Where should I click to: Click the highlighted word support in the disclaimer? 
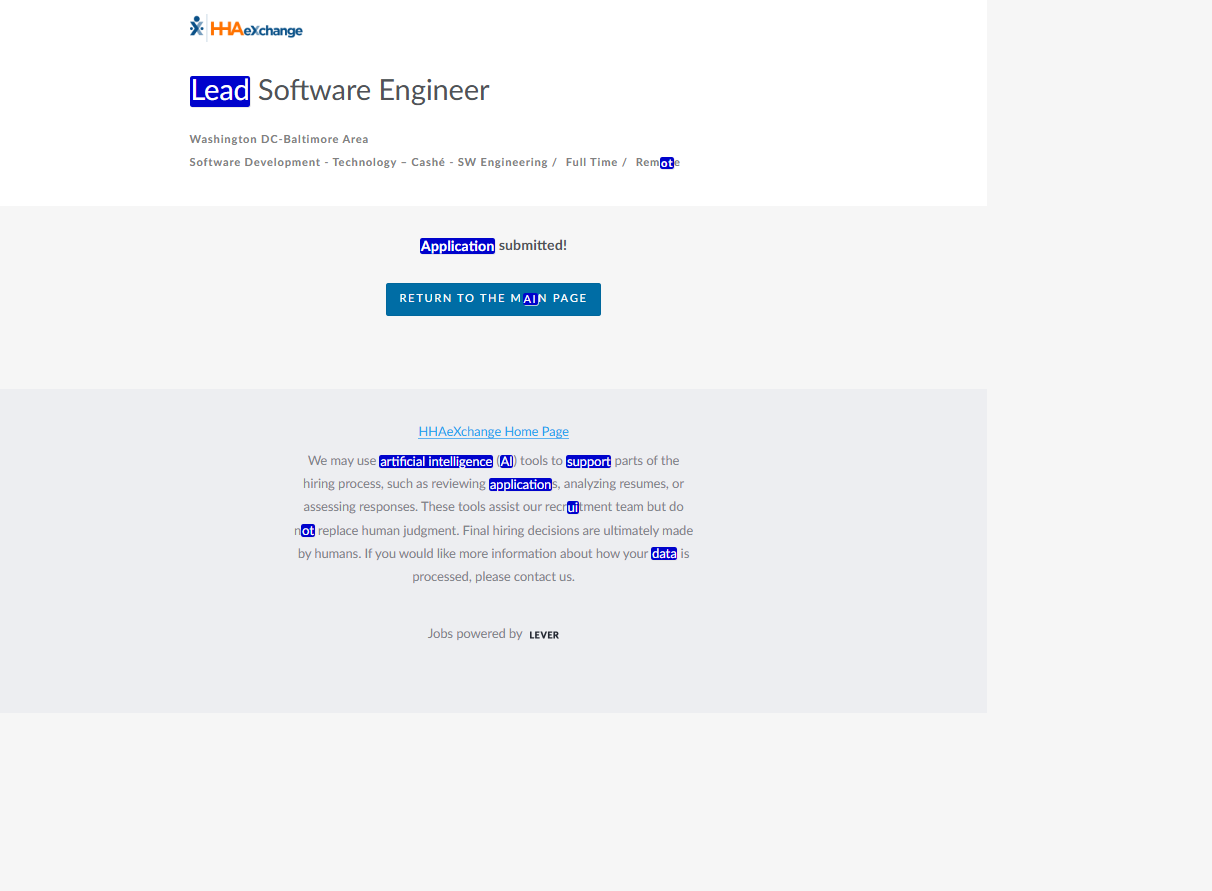click(x=588, y=461)
